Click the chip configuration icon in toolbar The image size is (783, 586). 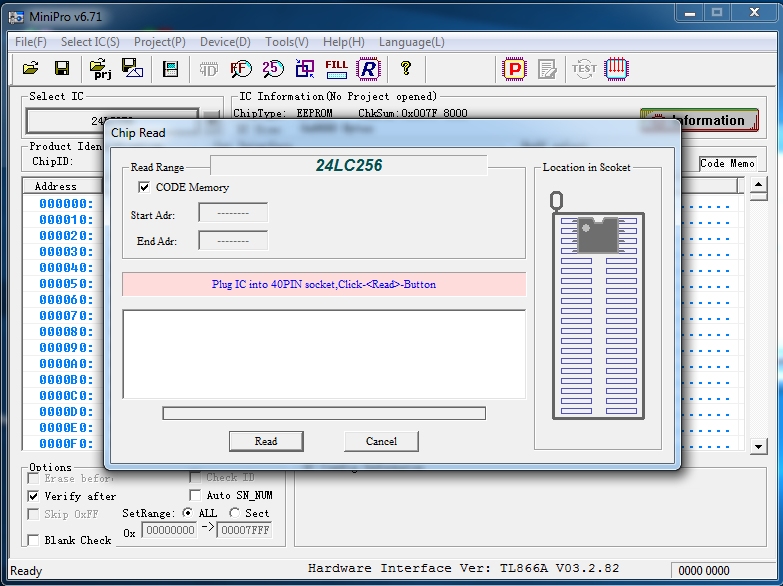170,68
